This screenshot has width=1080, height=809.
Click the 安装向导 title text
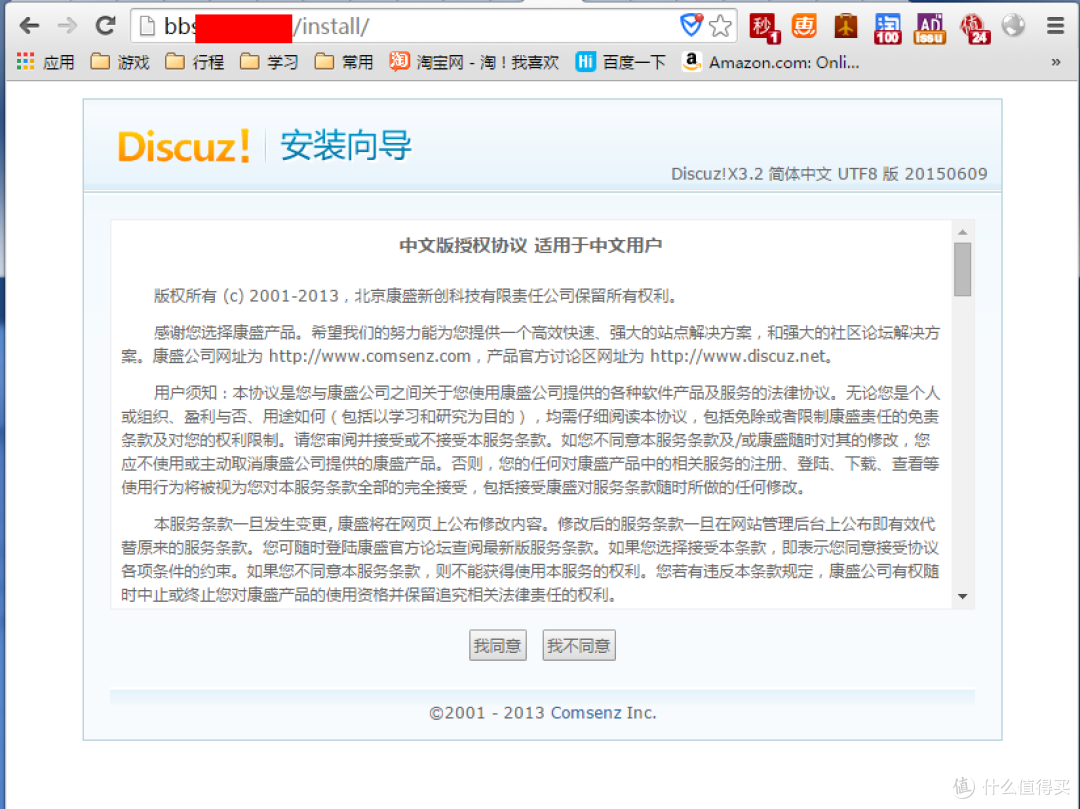click(346, 145)
